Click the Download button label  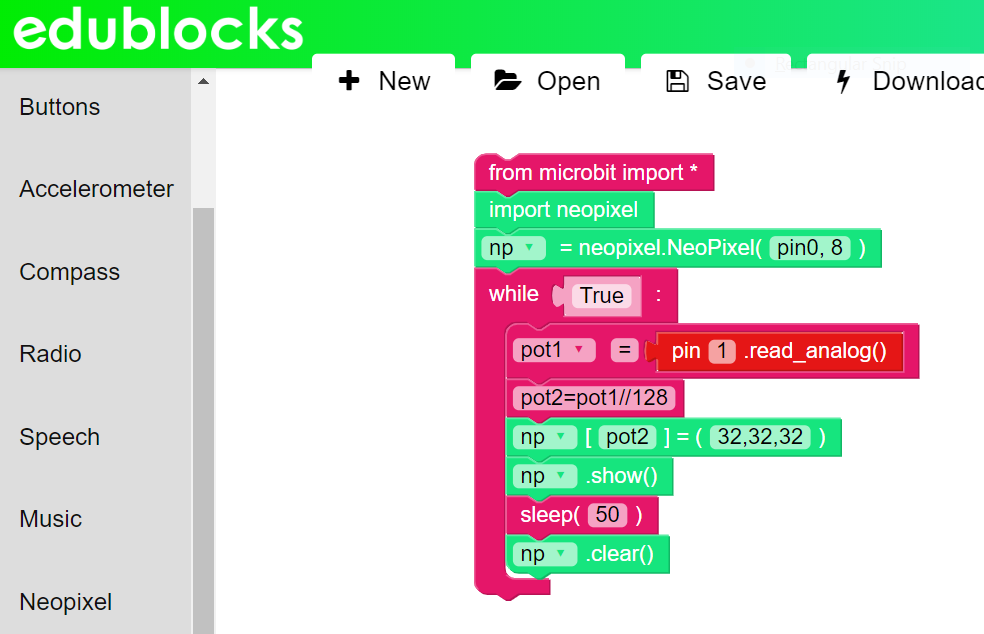tap(928, 81)
